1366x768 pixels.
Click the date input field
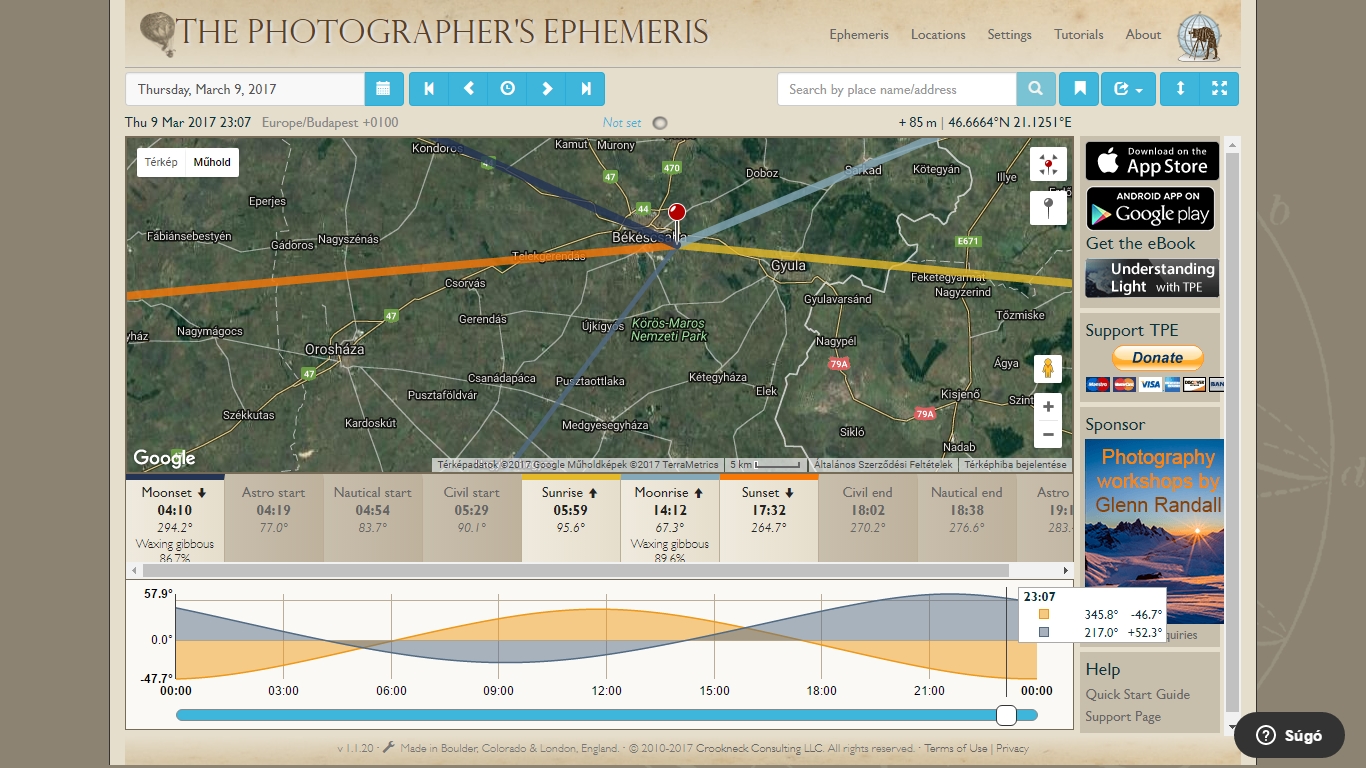(x=245, y=89)
